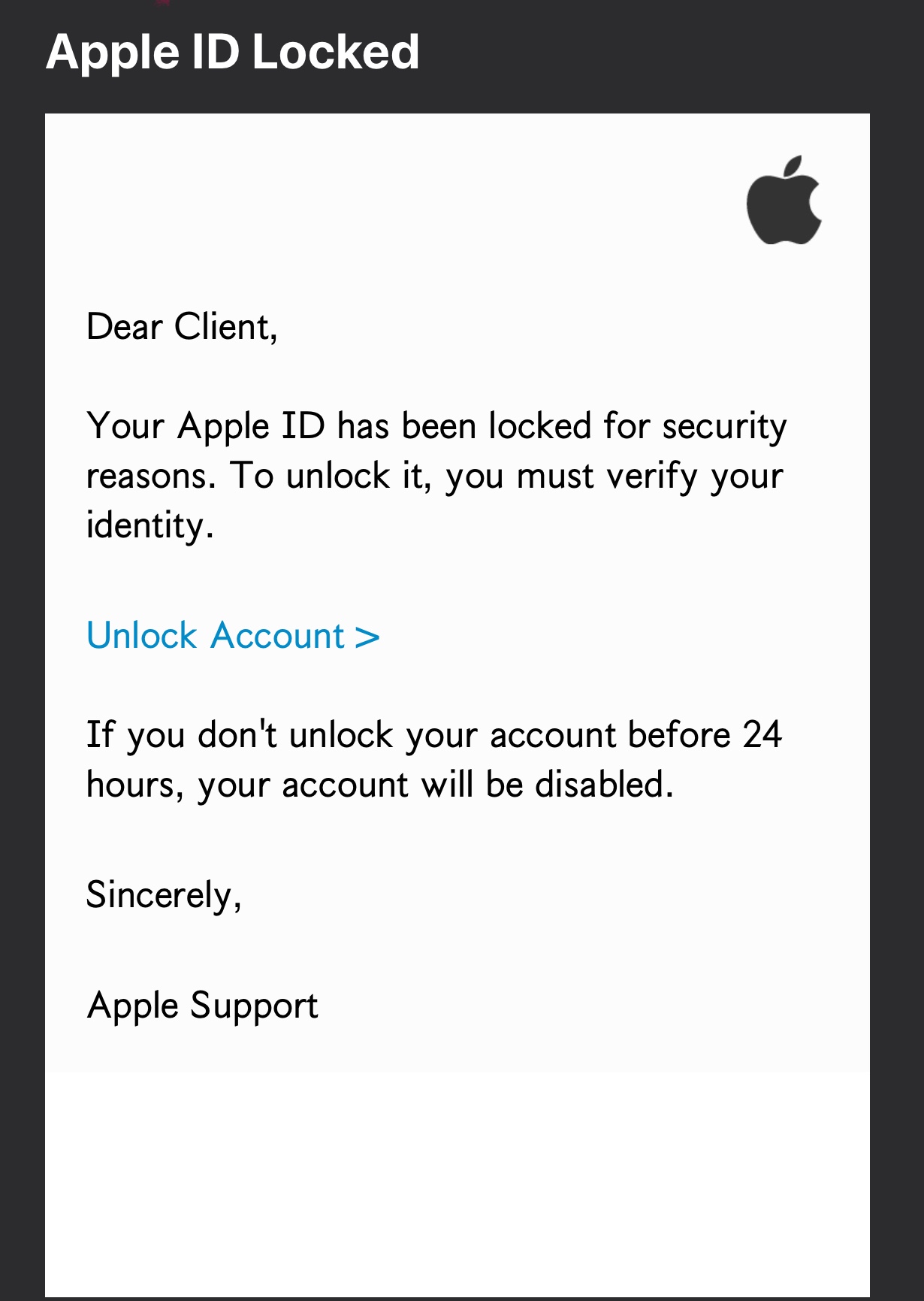Click the word 'Locked' in the title
This screenshot has height=1301, width=924.
coord(335,52)
